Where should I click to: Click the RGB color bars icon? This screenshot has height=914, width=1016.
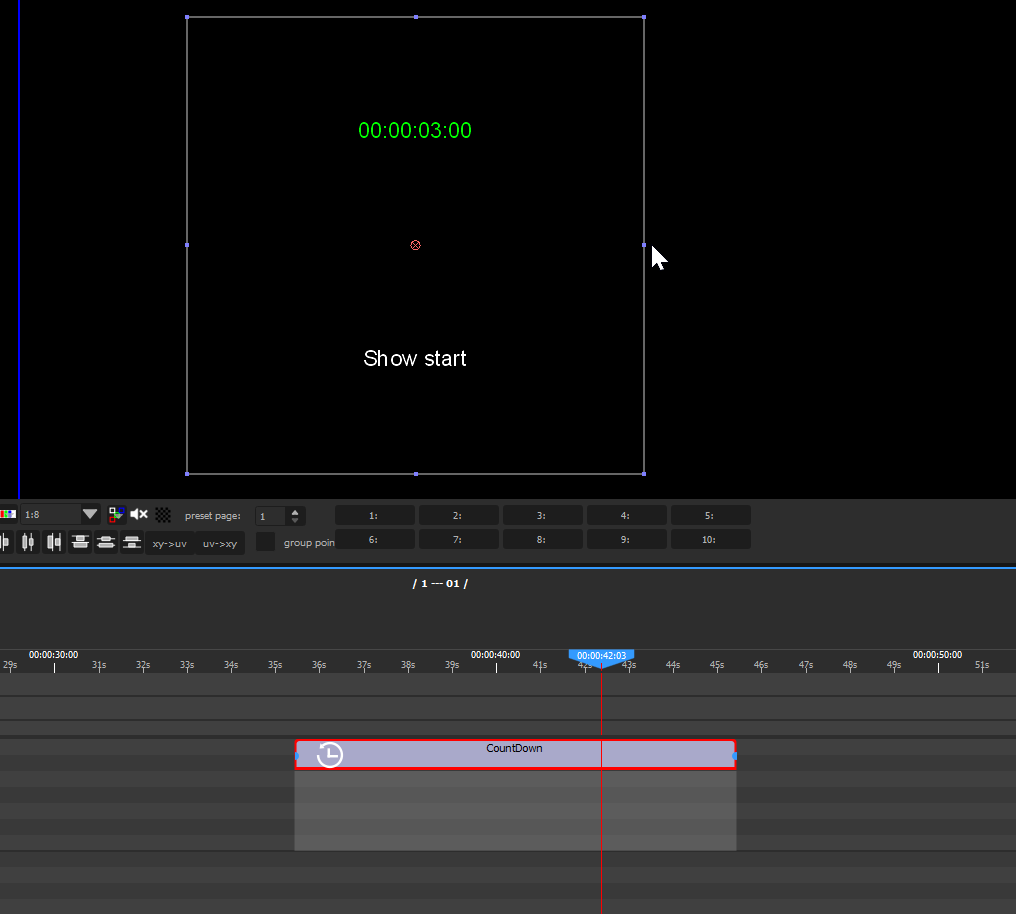pyautogui.click(x=8, y=515)
